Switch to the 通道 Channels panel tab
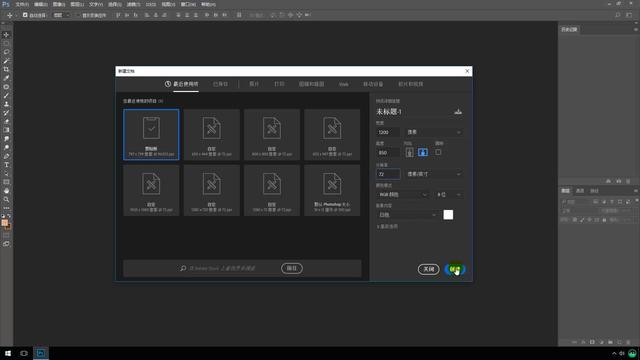This screenshot has height=360, width=640. tap(580, 191)
